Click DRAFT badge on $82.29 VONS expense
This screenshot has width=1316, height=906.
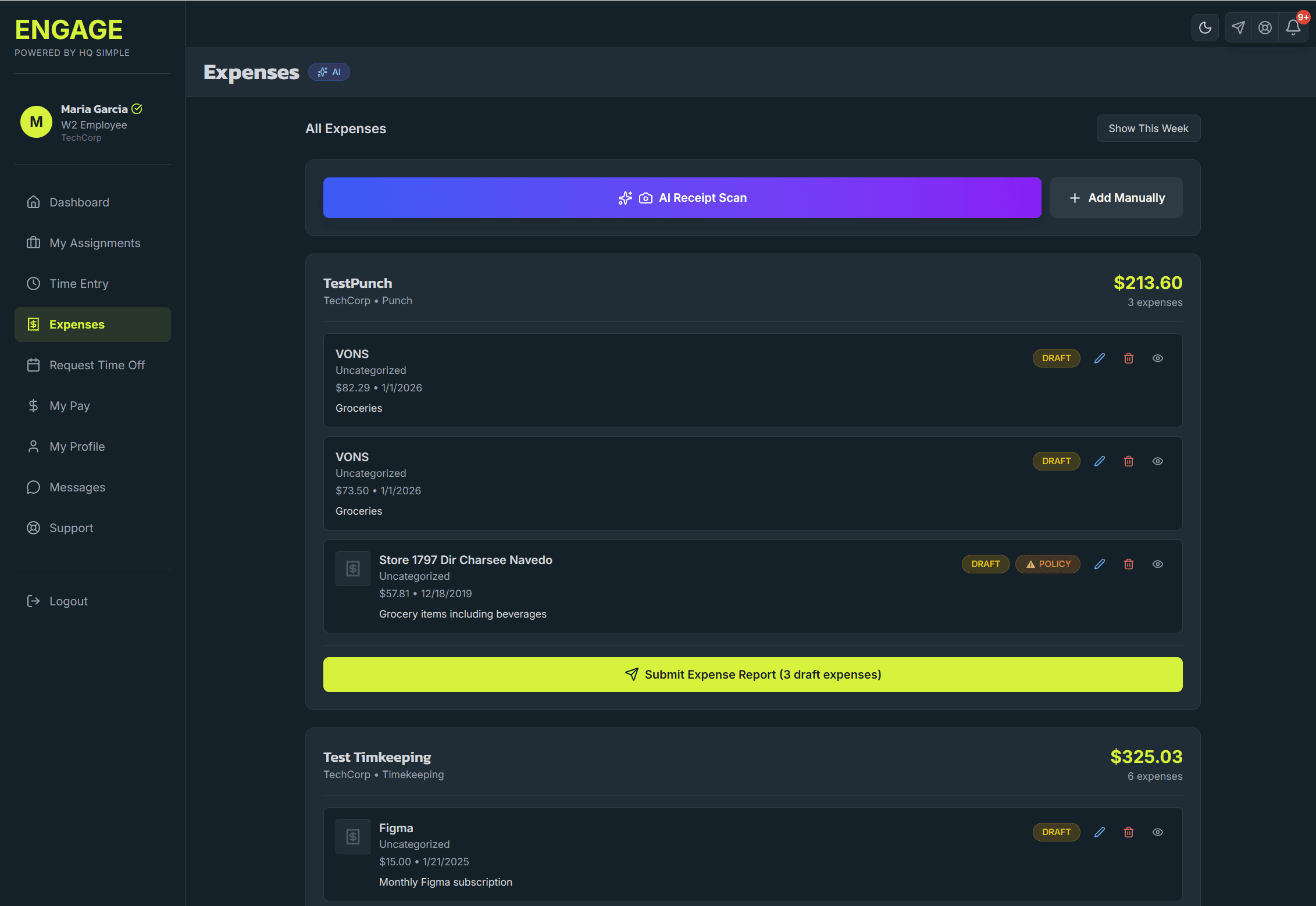point(1056,358)
